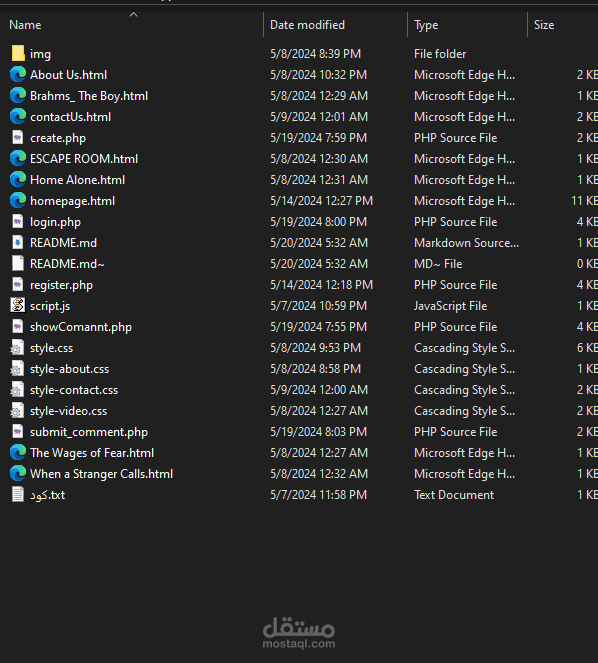Click the sort arrow above the Name column
This screenshot has width=598, height=663.
[133, 15]
